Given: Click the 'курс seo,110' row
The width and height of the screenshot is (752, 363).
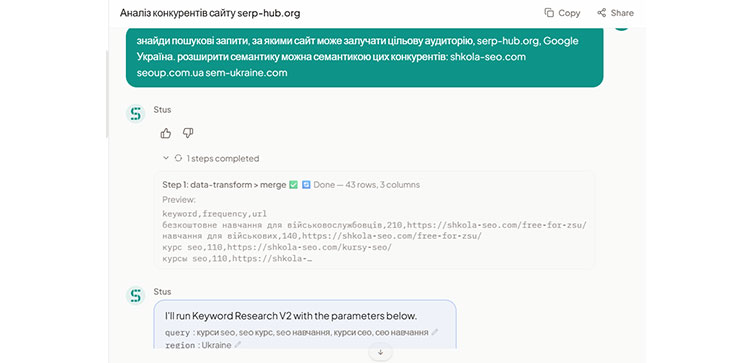Looking at the screenshot, I should click(277, 247).
